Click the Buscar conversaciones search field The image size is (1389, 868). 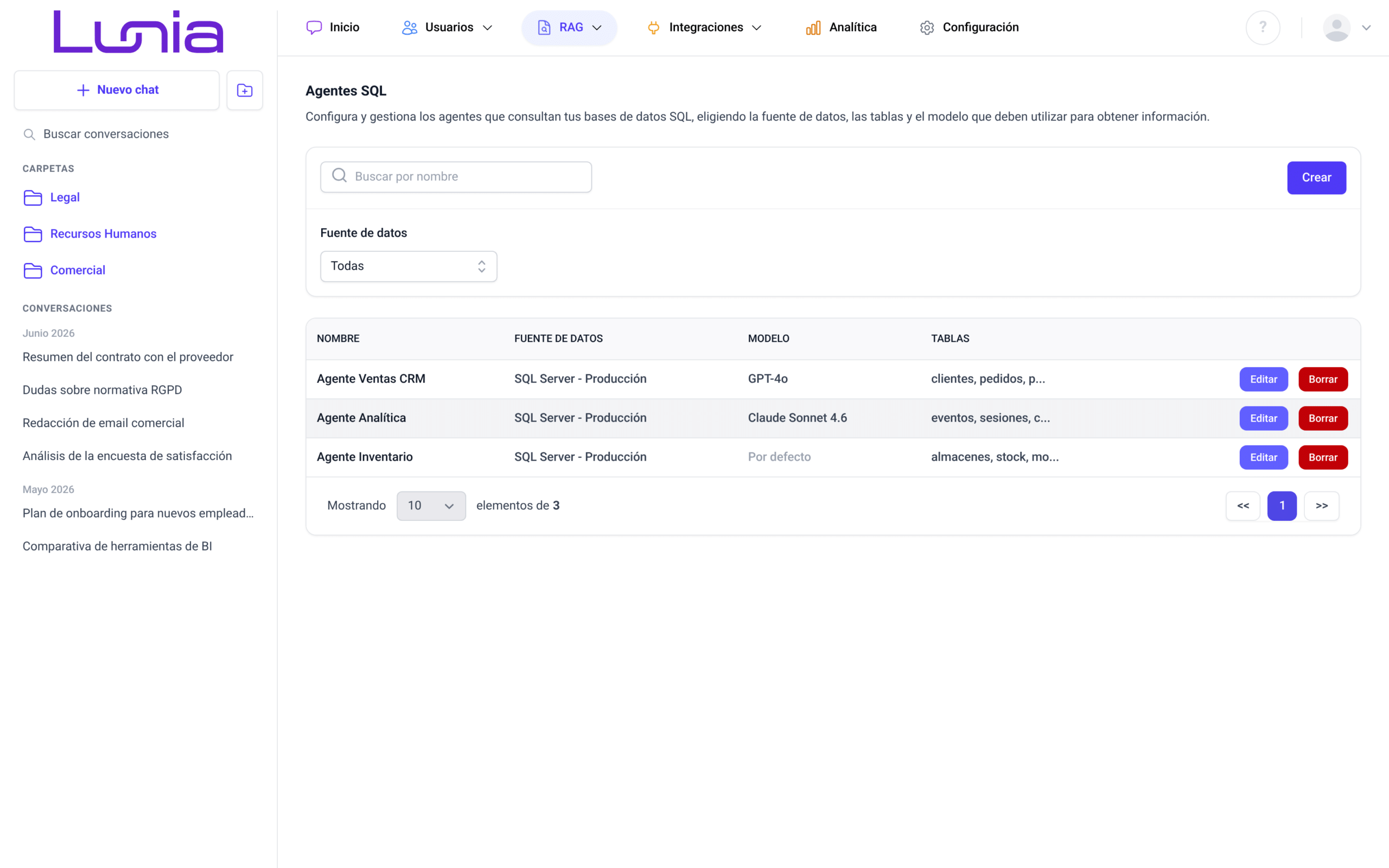tap(138, 135)
